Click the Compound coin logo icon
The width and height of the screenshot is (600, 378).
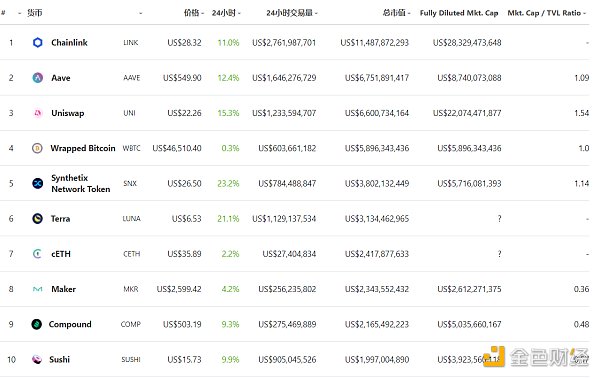click(36, 324)
